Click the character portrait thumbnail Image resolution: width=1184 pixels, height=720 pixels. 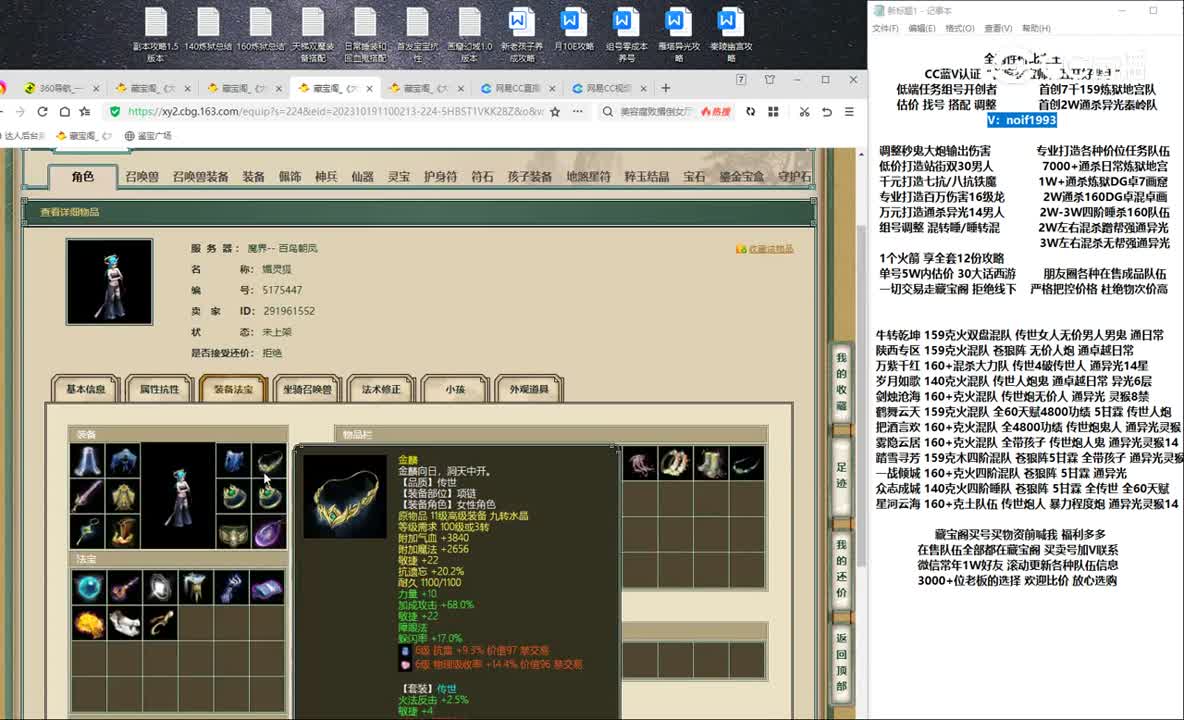point(109,282)
